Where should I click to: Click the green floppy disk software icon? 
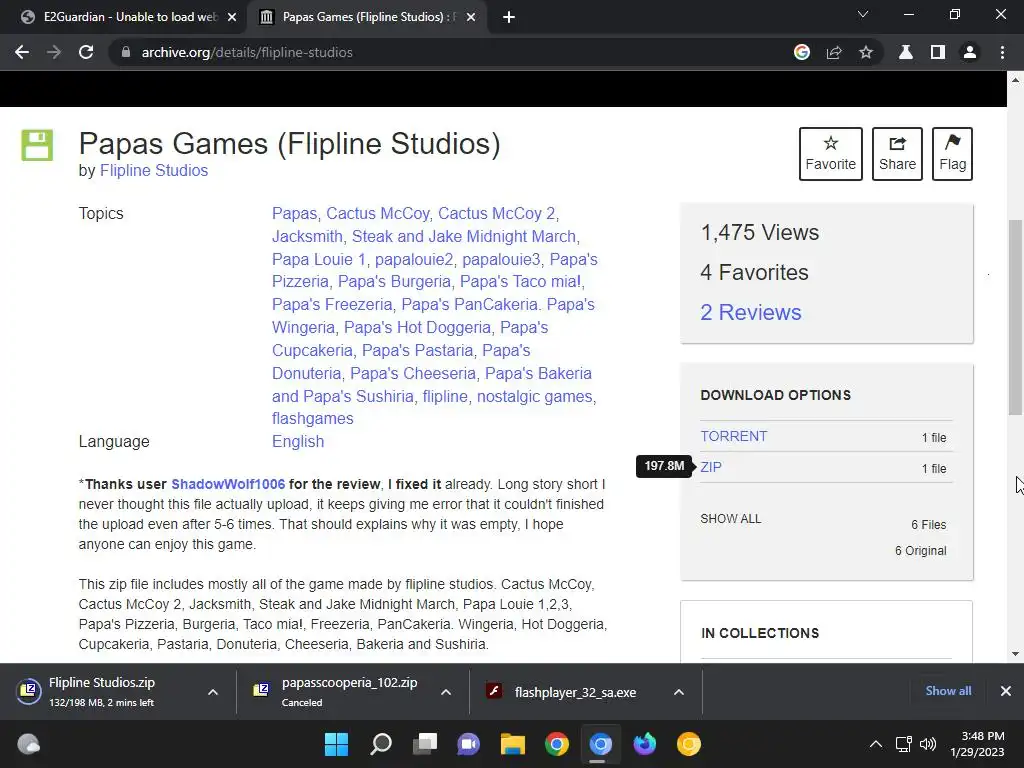coord(37,145)
